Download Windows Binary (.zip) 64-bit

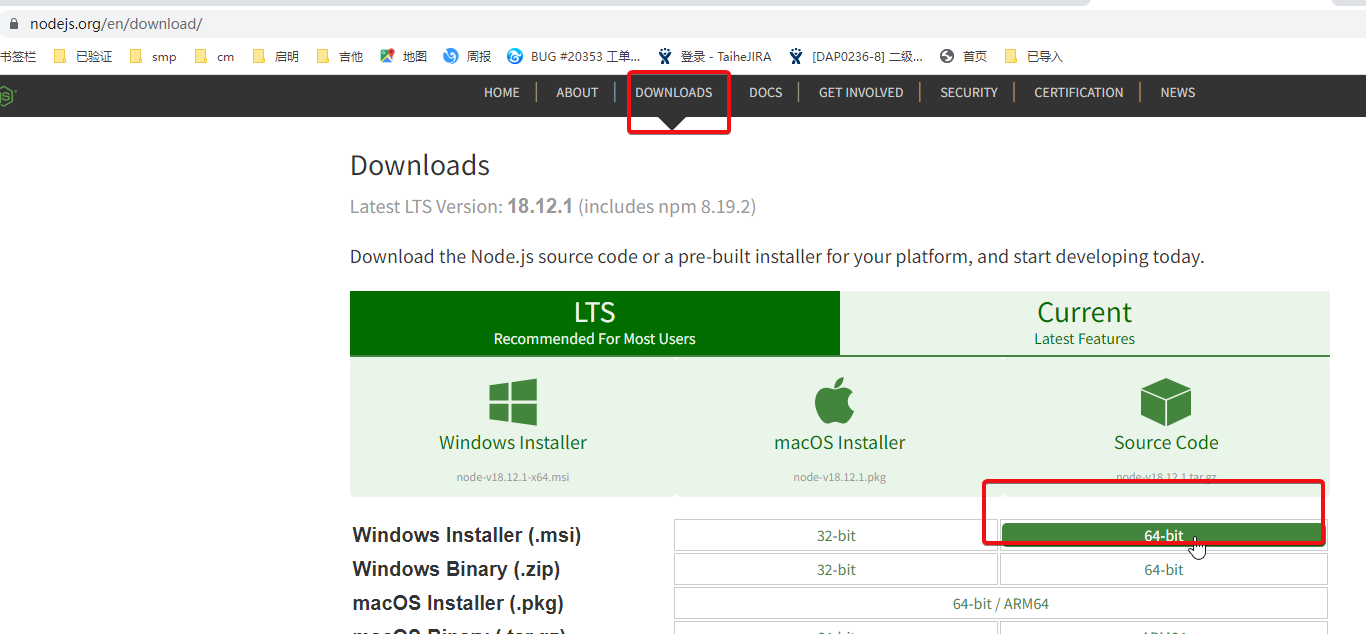pos(1164,569)
